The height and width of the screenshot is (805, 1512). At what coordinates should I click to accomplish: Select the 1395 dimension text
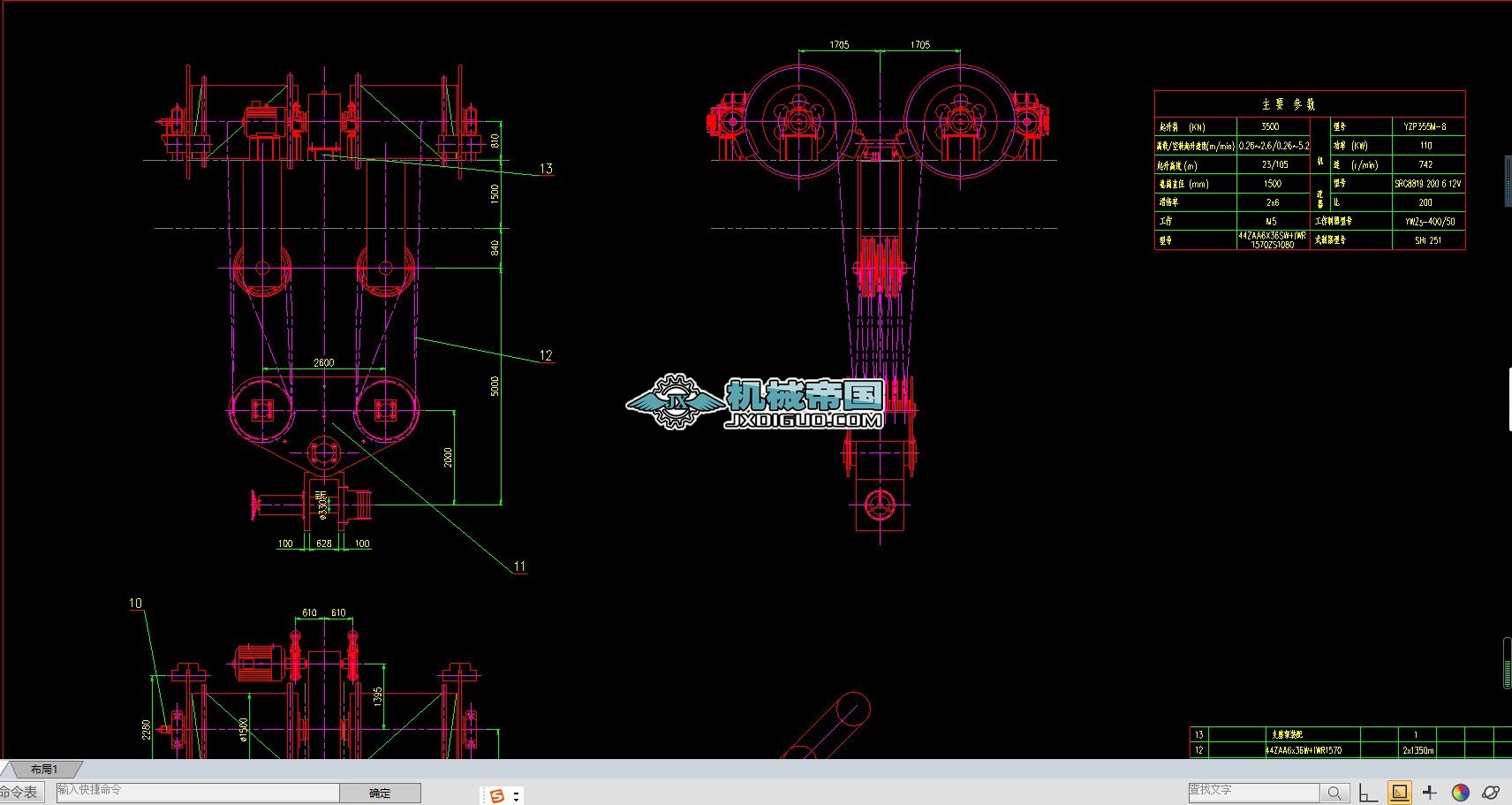coord(378,696)
